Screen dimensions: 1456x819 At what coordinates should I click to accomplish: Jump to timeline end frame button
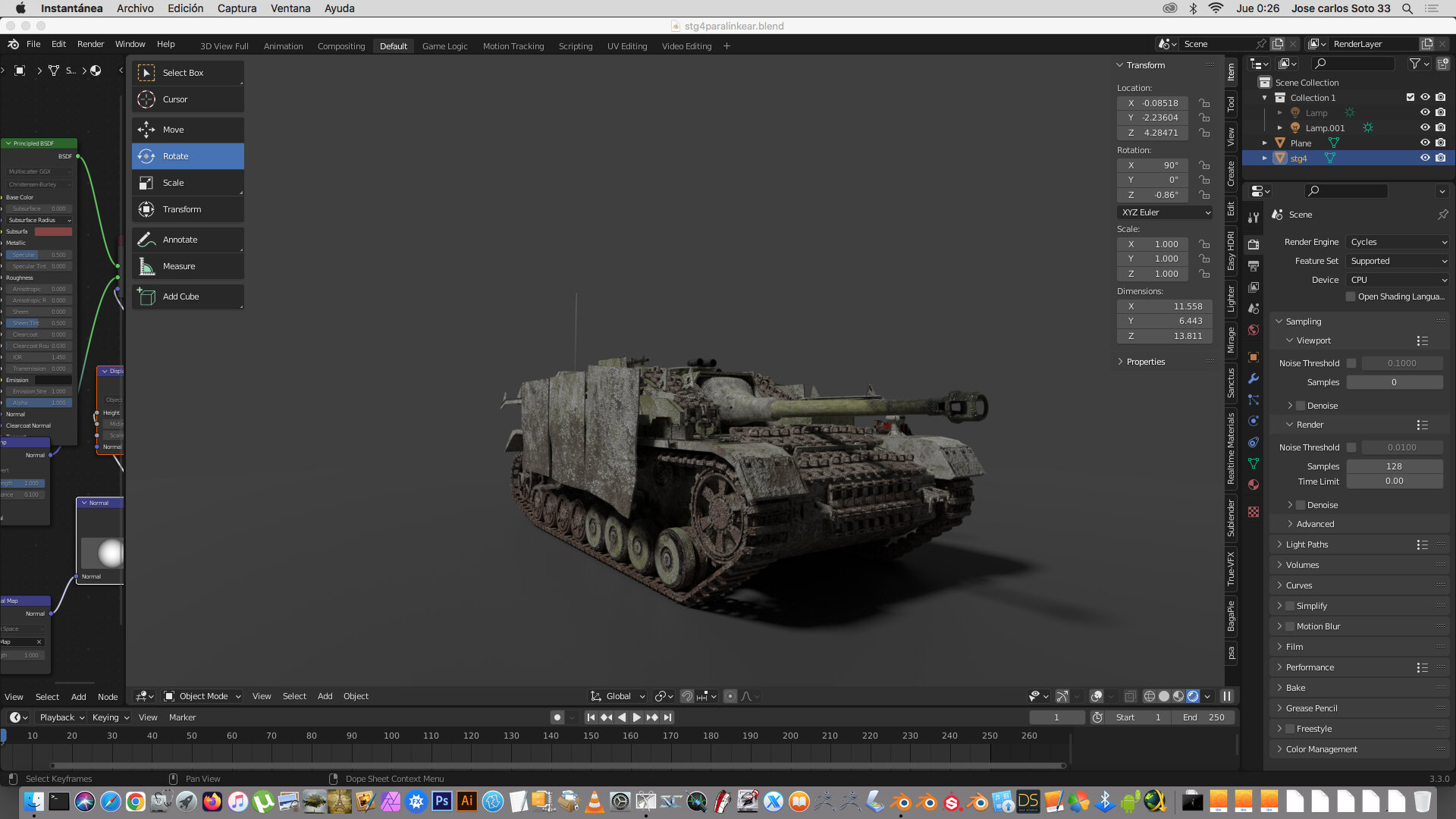click(x=667, y=717)
